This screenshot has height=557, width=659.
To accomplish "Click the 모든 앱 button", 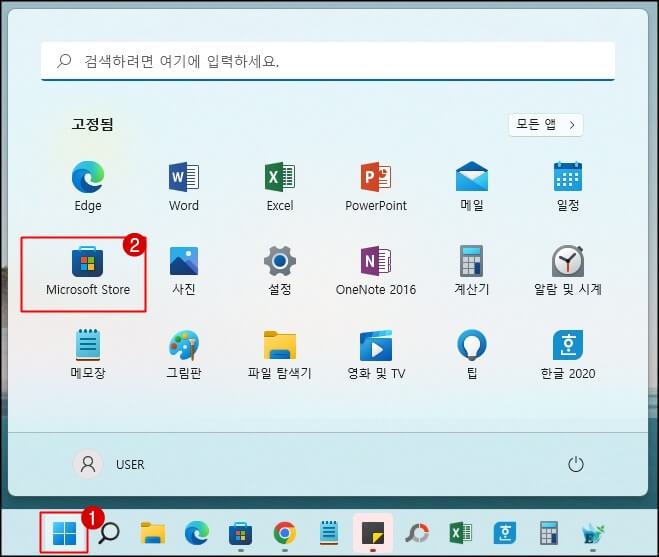I will tap(546, 125).
